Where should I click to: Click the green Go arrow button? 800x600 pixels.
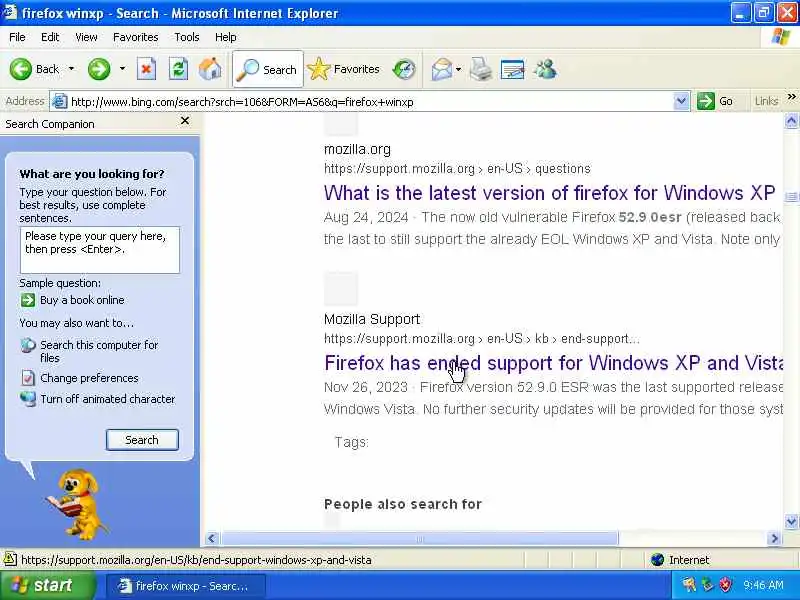(706, 101)
